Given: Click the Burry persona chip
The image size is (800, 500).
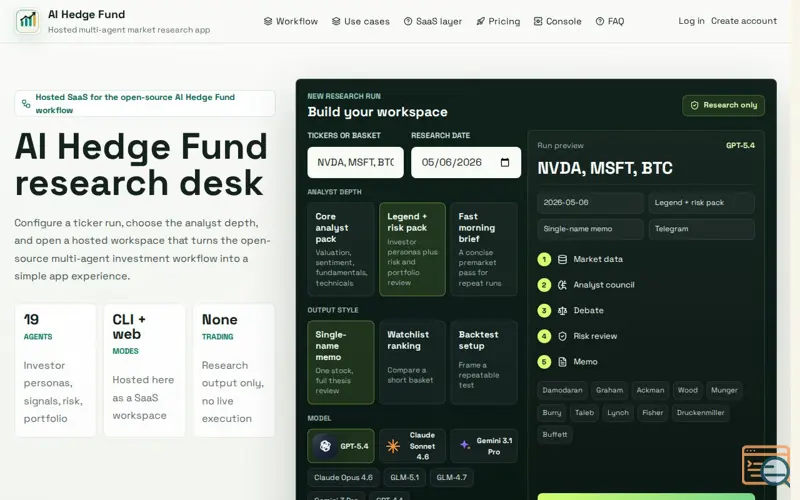Looking at the screenshot, I should [552, 413].
